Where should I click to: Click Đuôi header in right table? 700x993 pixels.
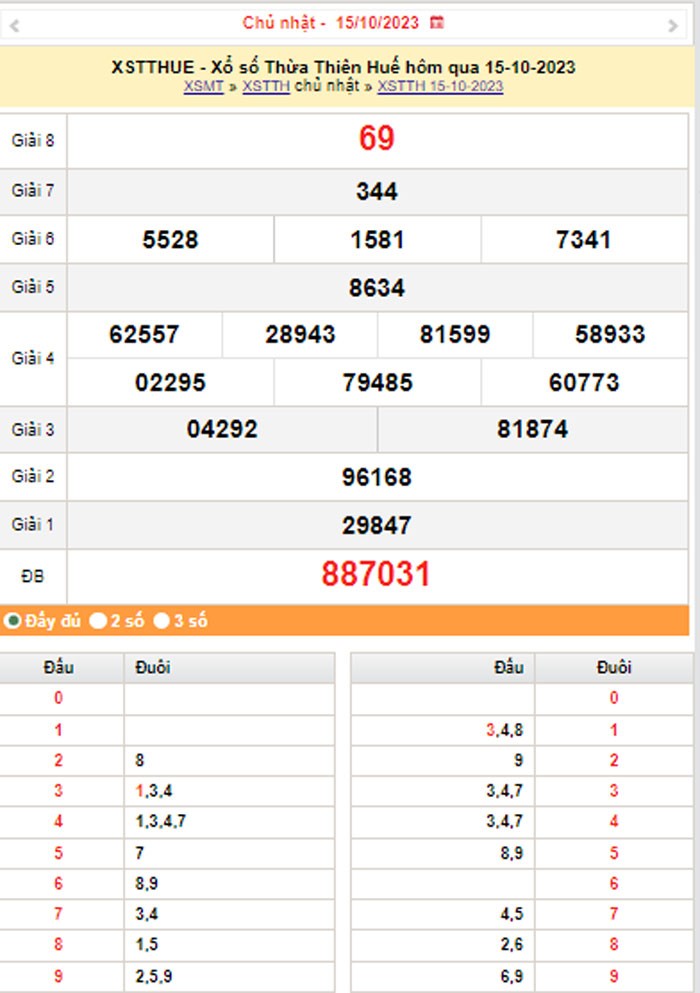(614, 667)
